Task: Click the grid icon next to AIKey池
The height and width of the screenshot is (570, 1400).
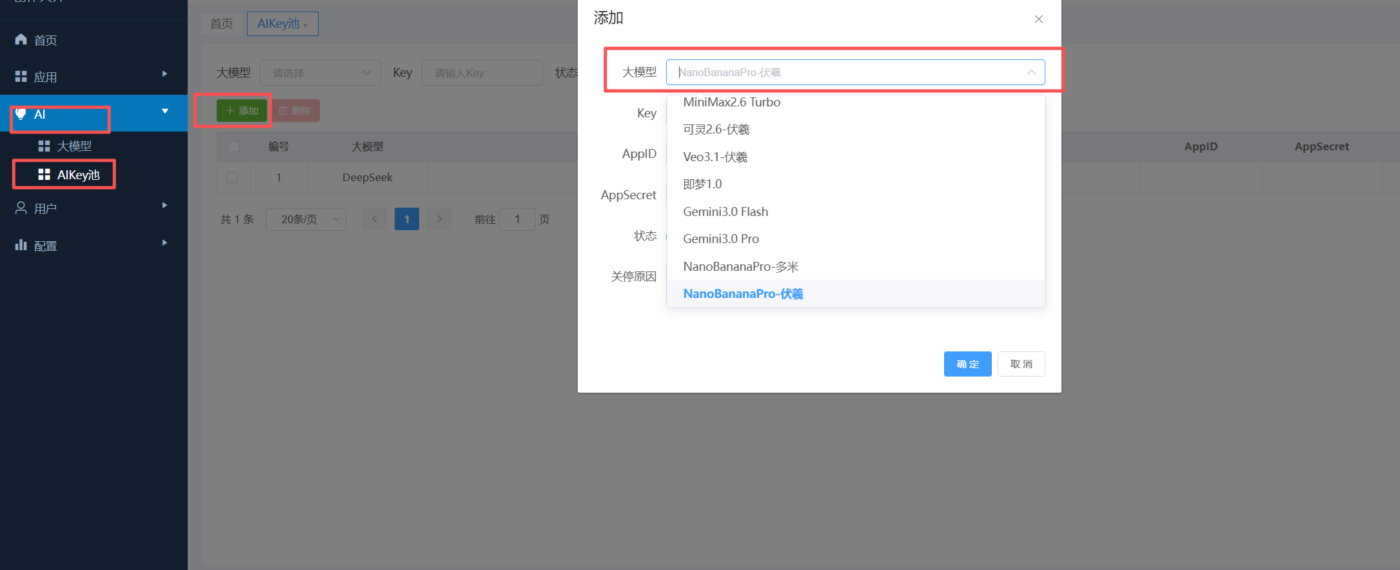Action: tap(44, 175)
